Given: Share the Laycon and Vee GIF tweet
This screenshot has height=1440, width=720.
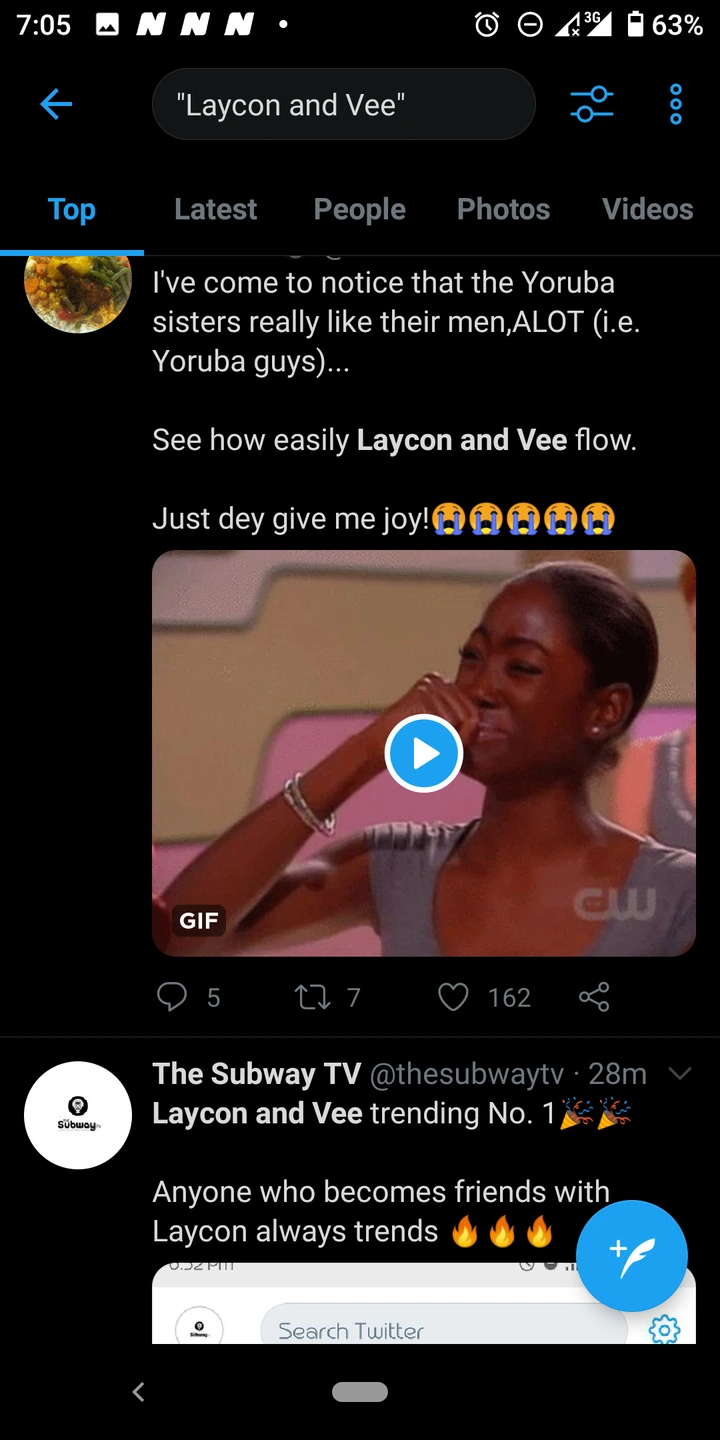Looking at the screenshot, I should [594, 996].
